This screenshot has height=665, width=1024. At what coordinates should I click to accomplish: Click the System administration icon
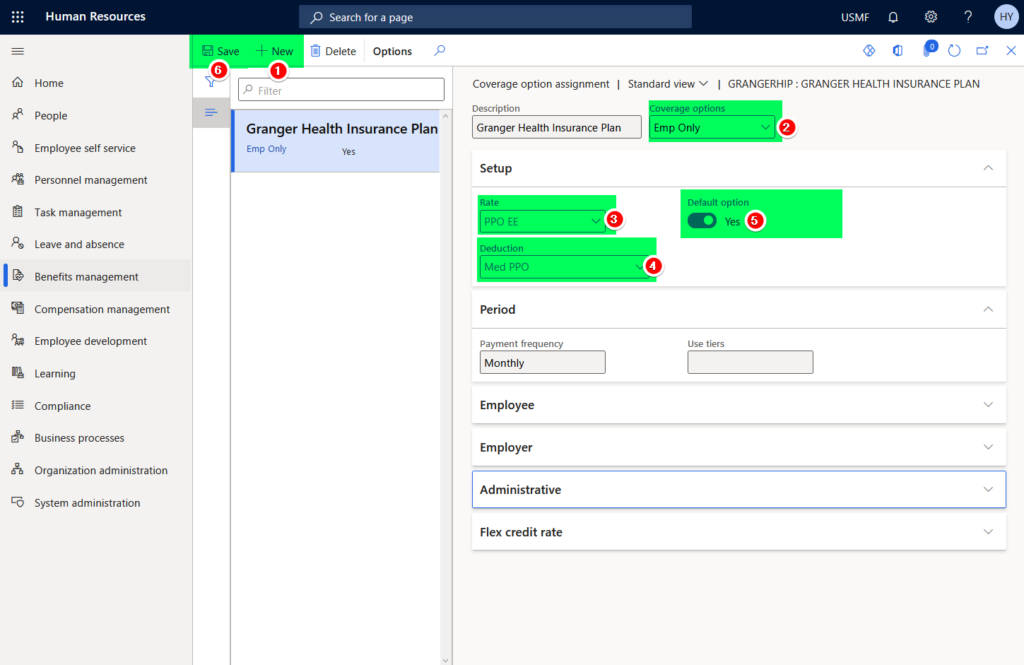click(18, 502)
